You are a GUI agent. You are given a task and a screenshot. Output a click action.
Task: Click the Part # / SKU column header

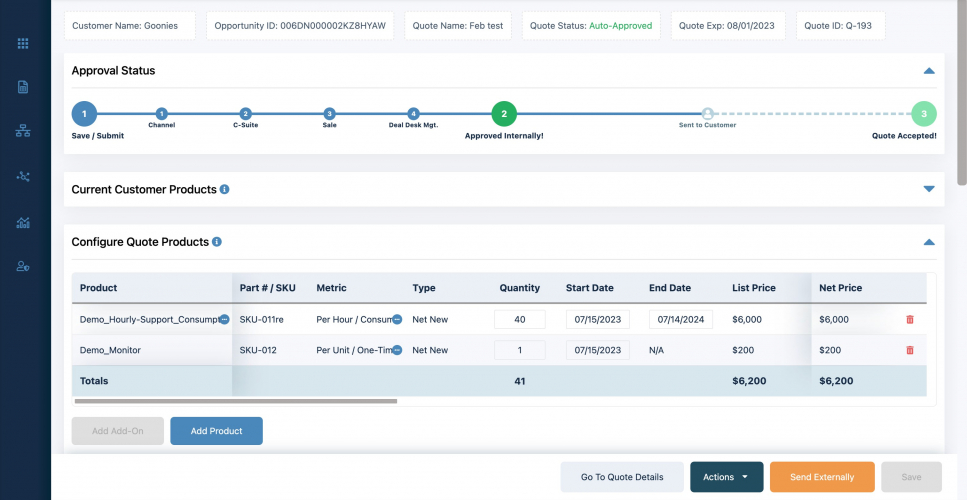(268, 288)
